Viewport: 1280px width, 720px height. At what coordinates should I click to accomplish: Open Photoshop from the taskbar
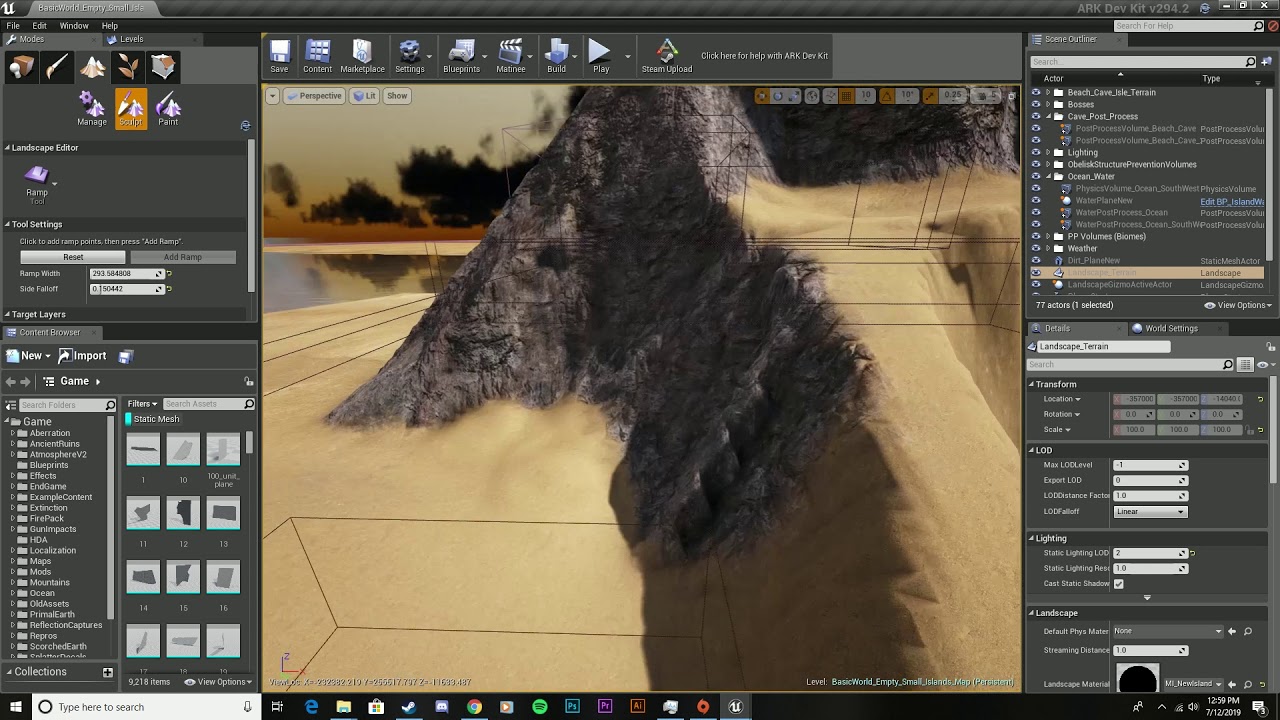(572, 707)
